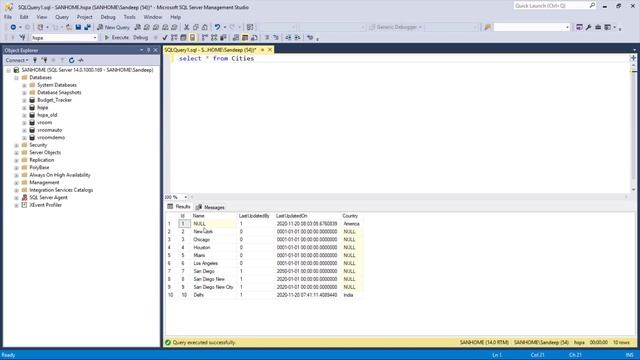
Task: Collapse the SANHOME server node
Action: pyautogui.click(x=9, y=70)
